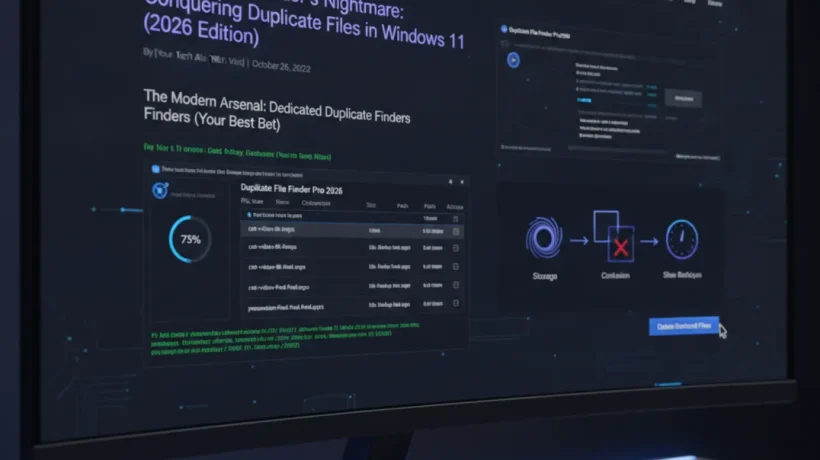This screenshot has height=460, width=820.
Task: Click the 'October 26, 2022' date text
Action: pyautogui.click(x=281, y=66)
